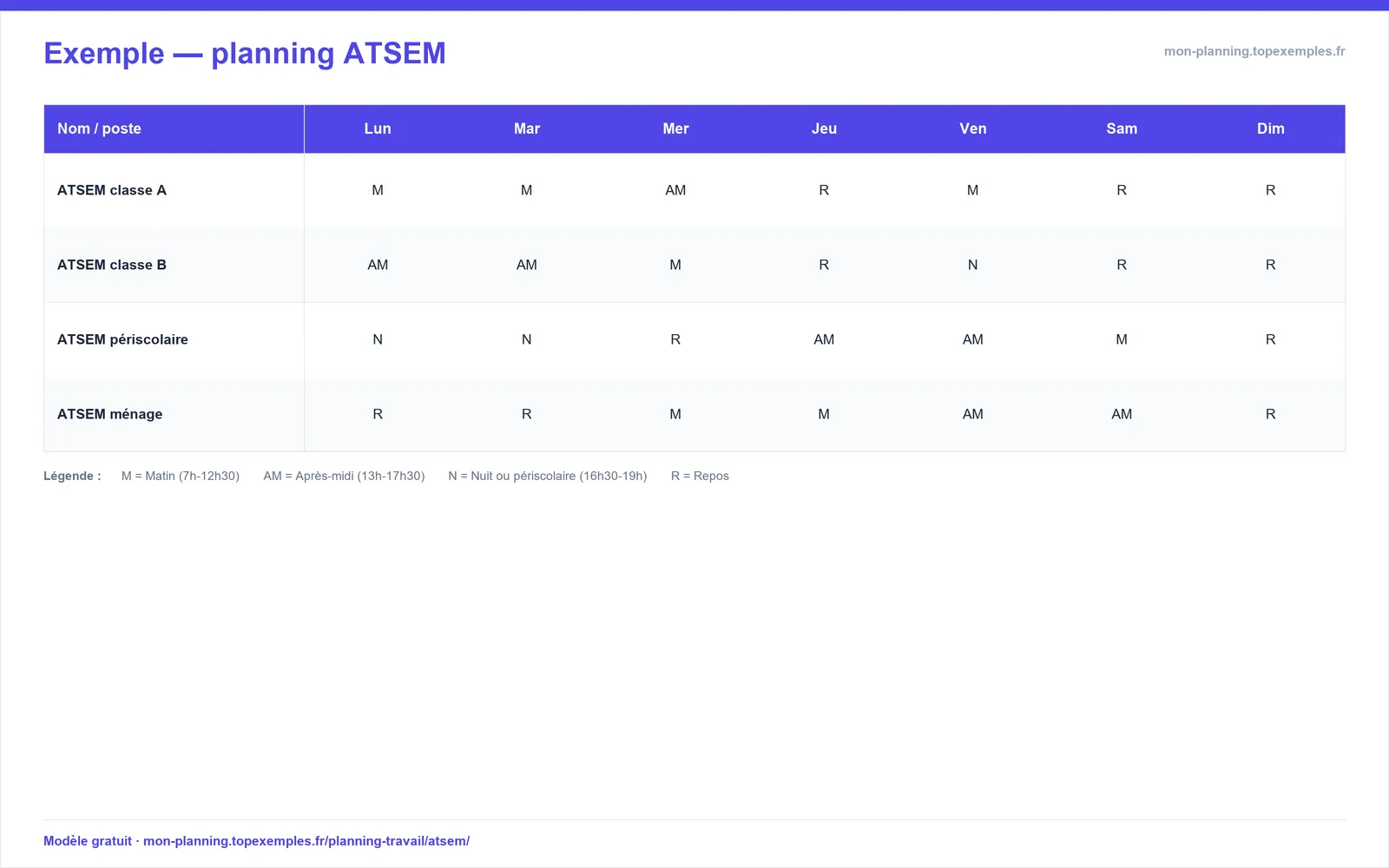Image resolution: width=1389 pixels, height=868 pixels.
Task: Select the Ven column header
Action: click(973, 128)
